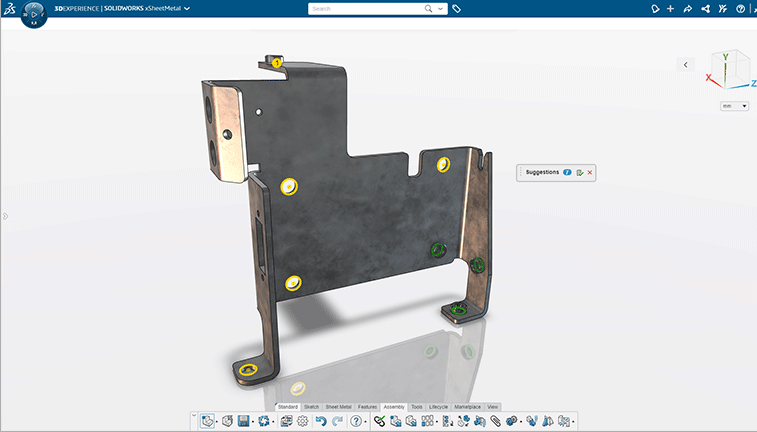Image resolution: width=757 pixels, height=432 pixels.
Task: Click the Save icon in bottom toolbar
Action: pyautogui.click(x=243, y=422)
